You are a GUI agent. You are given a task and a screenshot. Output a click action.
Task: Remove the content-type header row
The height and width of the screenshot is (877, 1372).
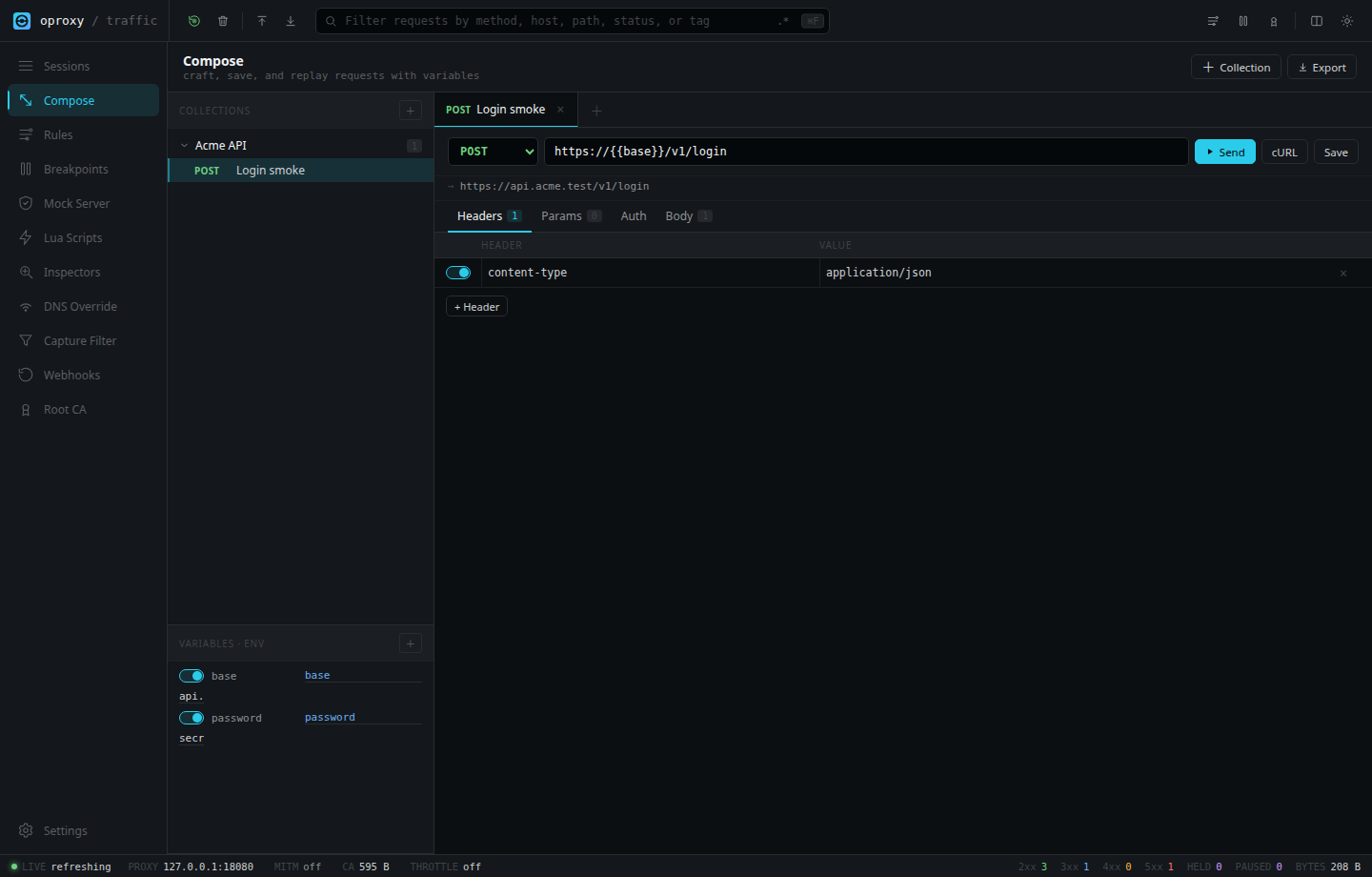tap(1343, 274)
